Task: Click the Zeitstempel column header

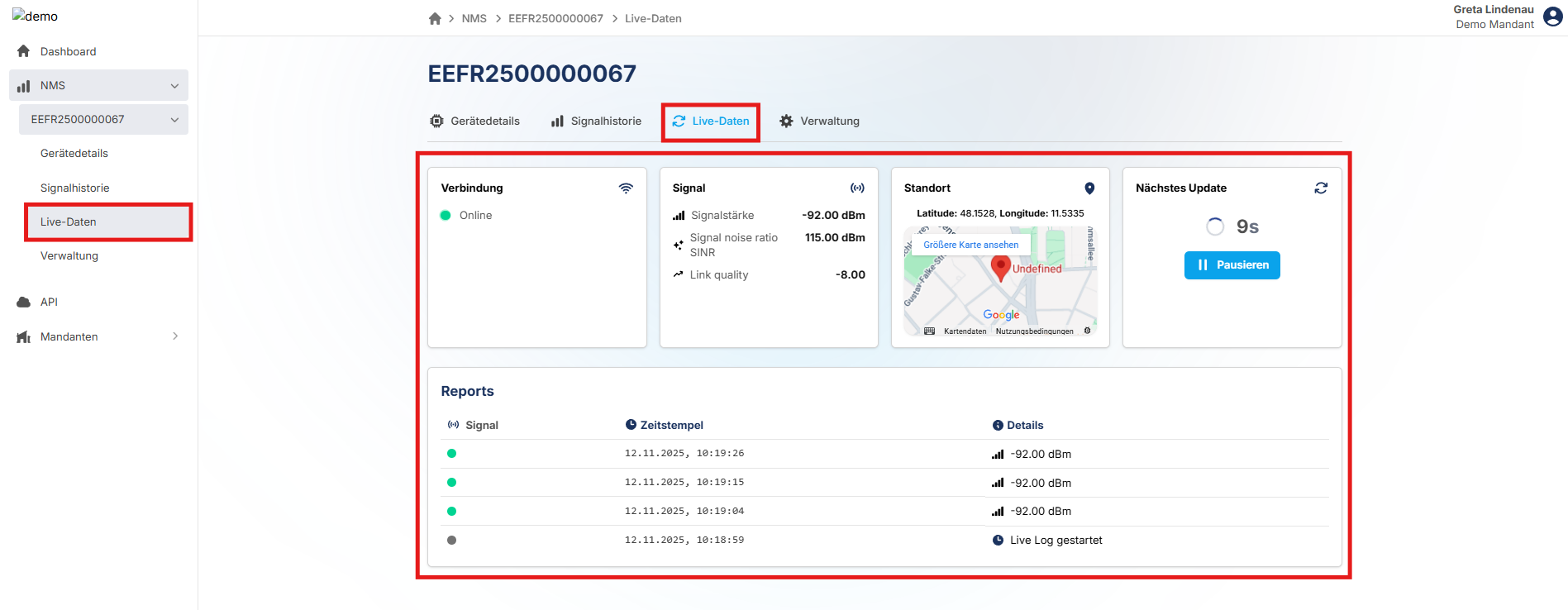Action: coord(670,426)
